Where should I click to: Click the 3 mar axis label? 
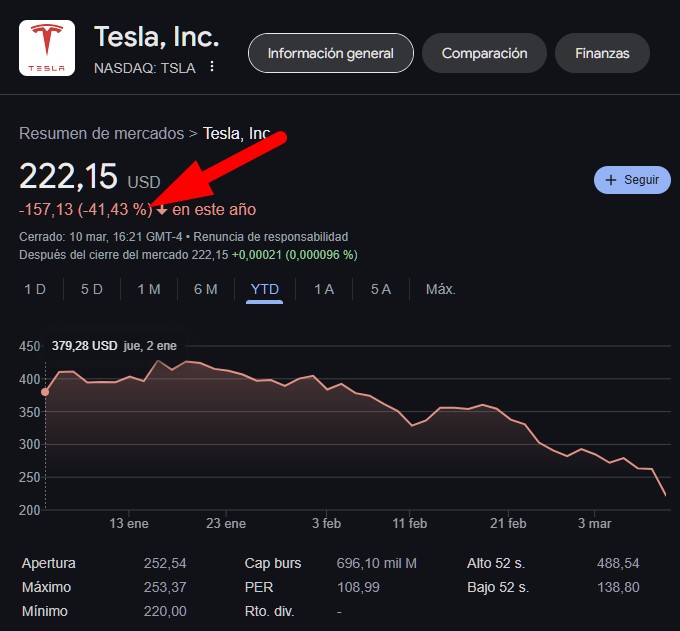coord(595,523)
